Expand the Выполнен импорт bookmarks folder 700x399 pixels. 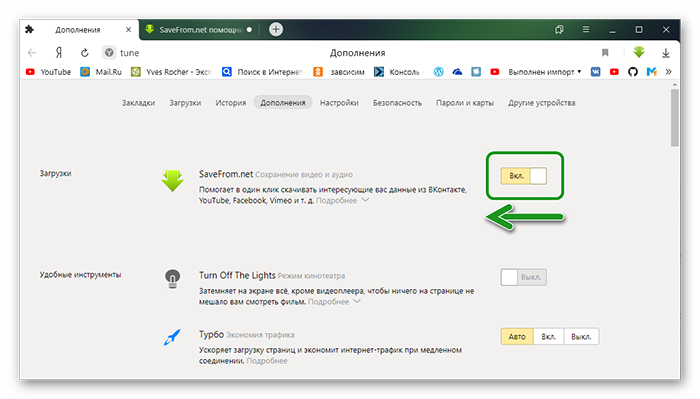(x=545, y=72)
